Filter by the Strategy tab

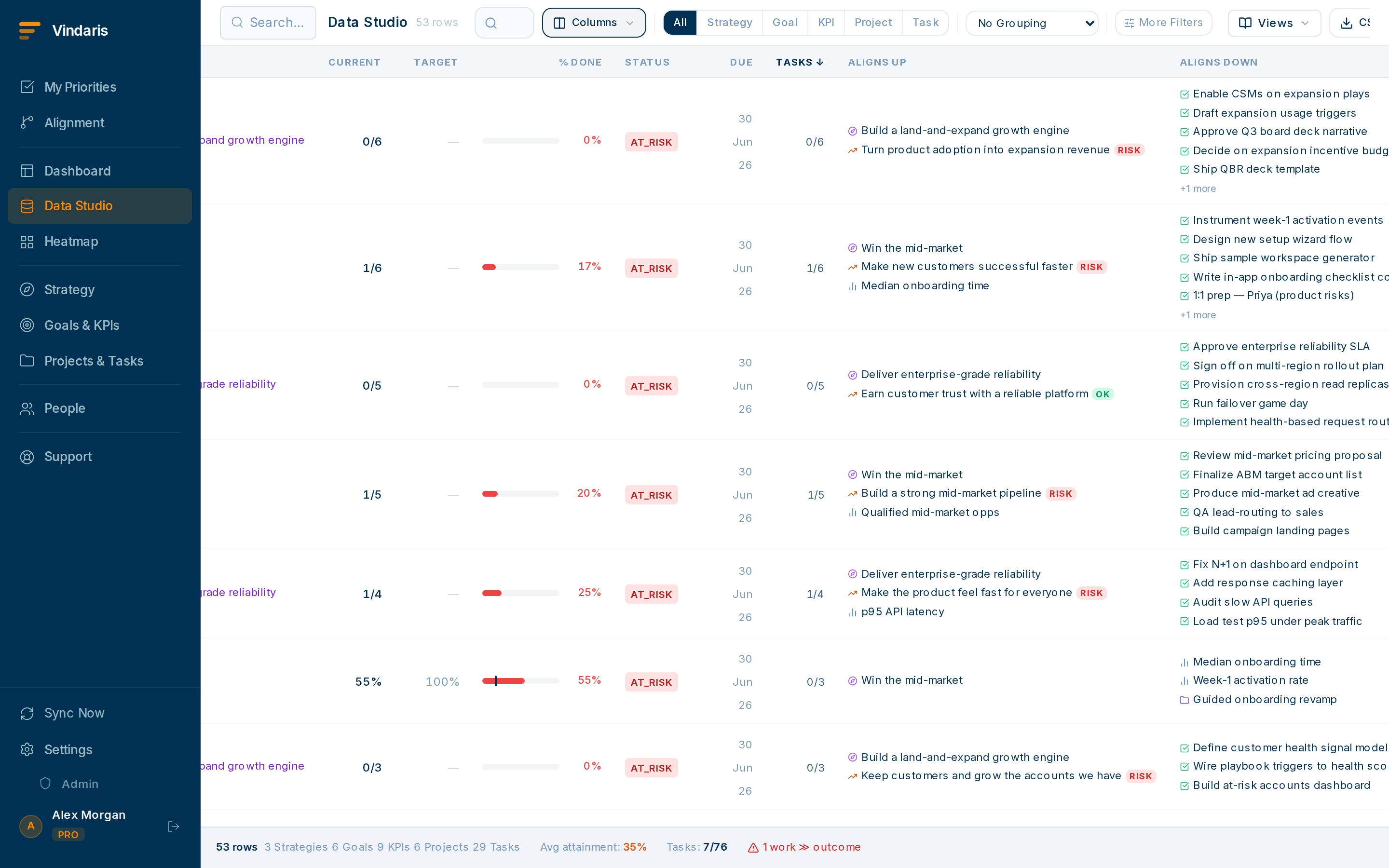click(730, 23)
